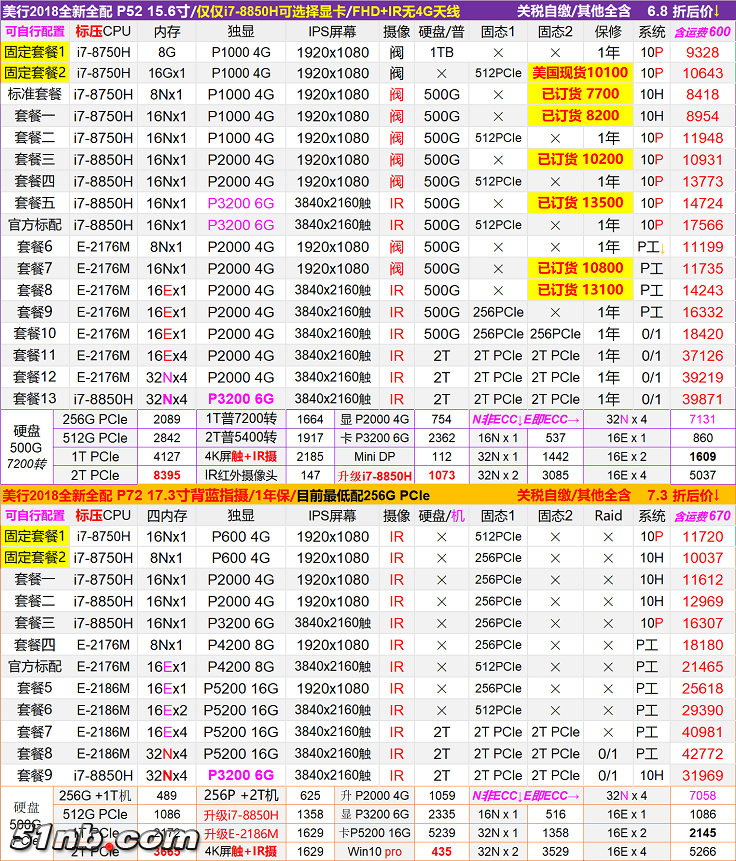Viewport: 736px width, 861px height.
Task: Click the price 42772
Action: coord(702,754)
